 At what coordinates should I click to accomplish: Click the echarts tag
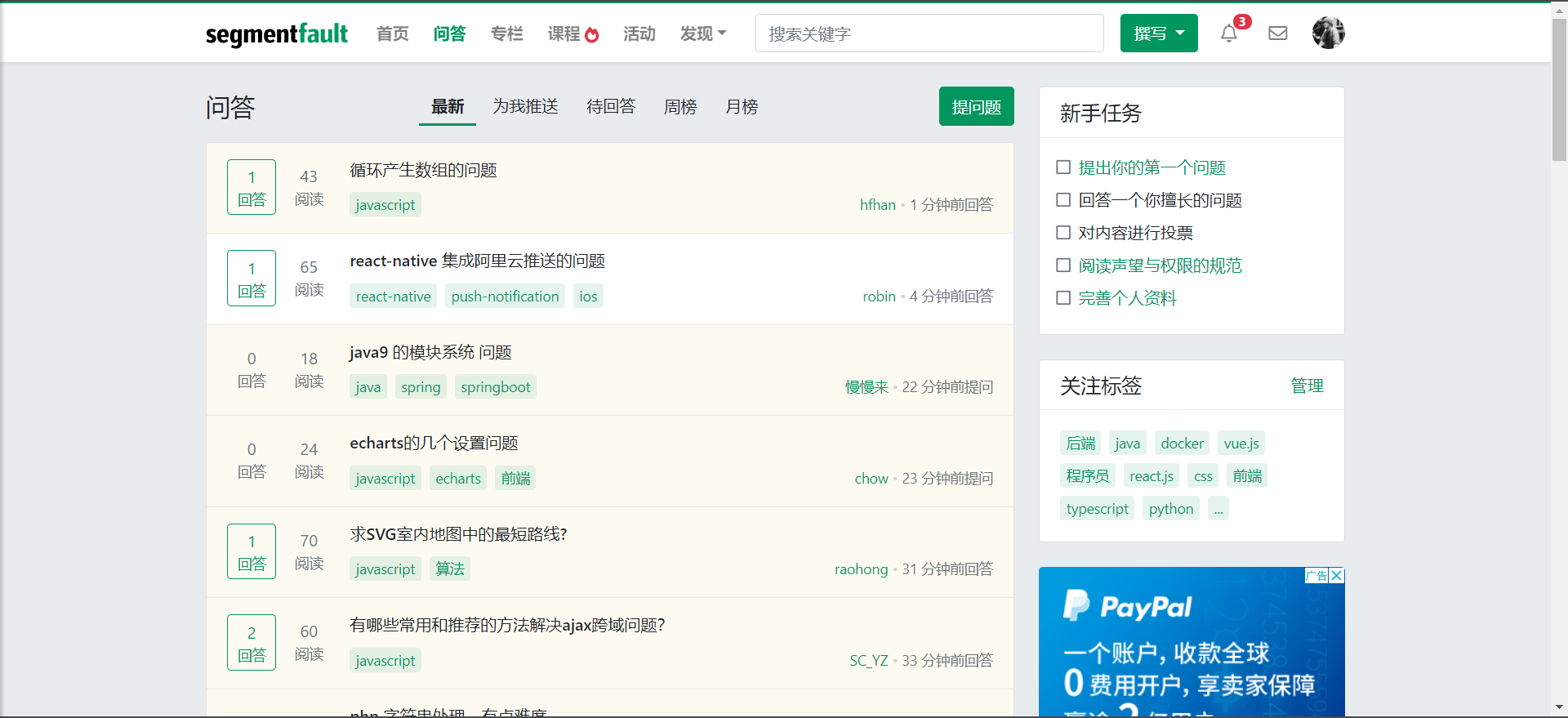457,479
